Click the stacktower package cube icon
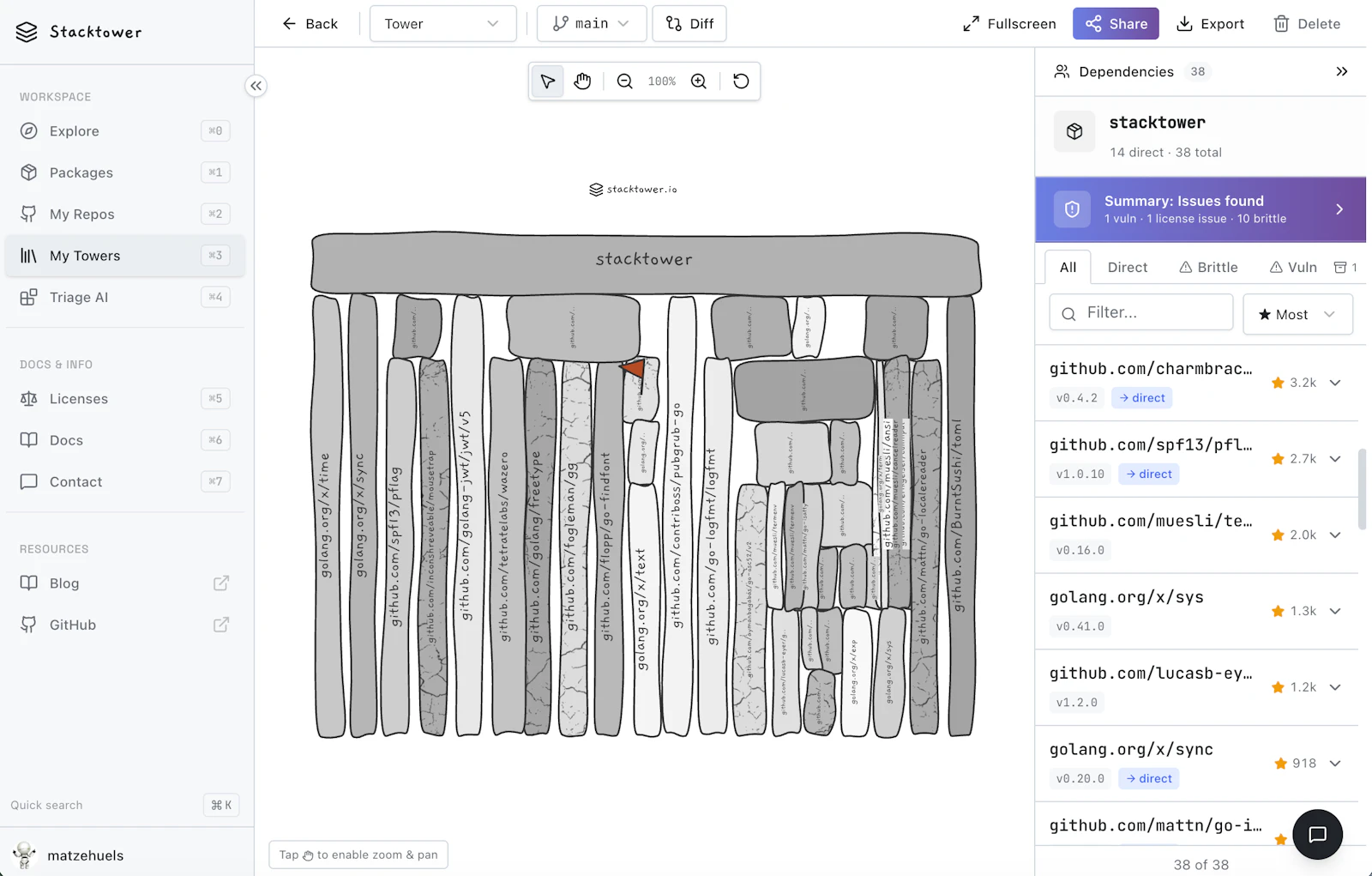This screenshot has width=1372, height=876. (1074, 131)
